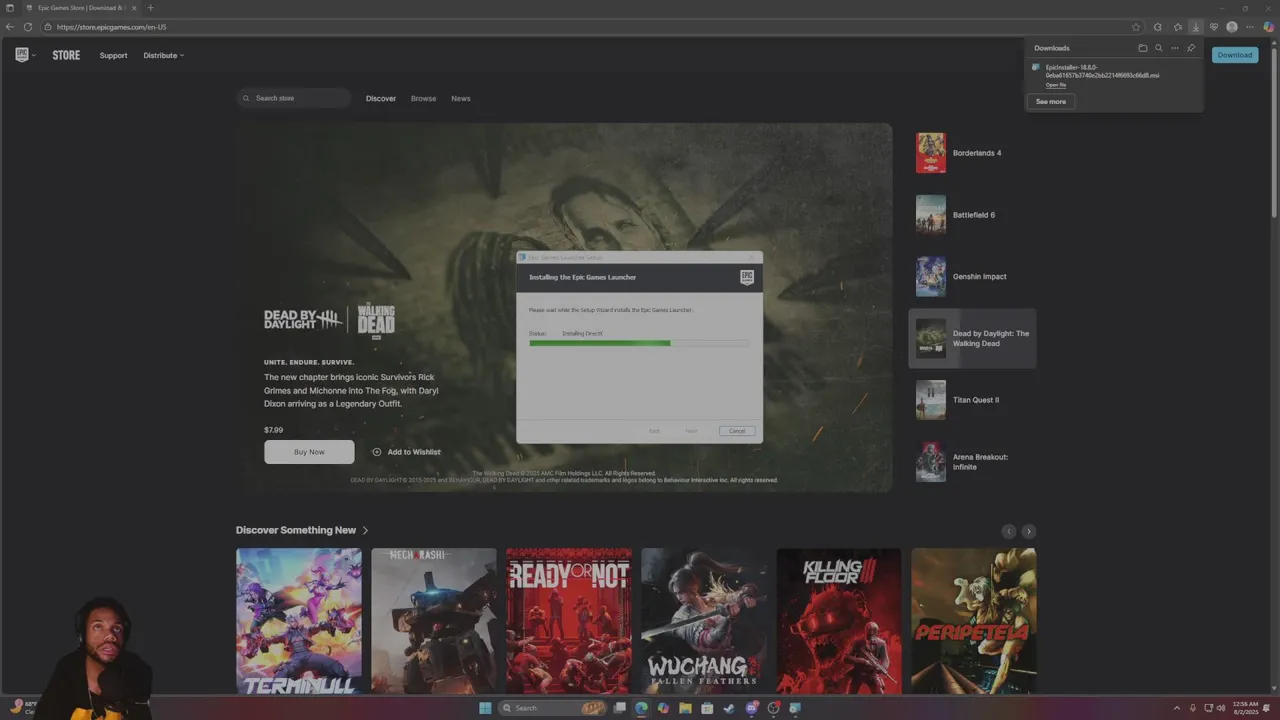Image resolution: width=1280 pixels, height=720 pixels.
Task: Go to the STORE home link
Action: click(x=66, y=55)
